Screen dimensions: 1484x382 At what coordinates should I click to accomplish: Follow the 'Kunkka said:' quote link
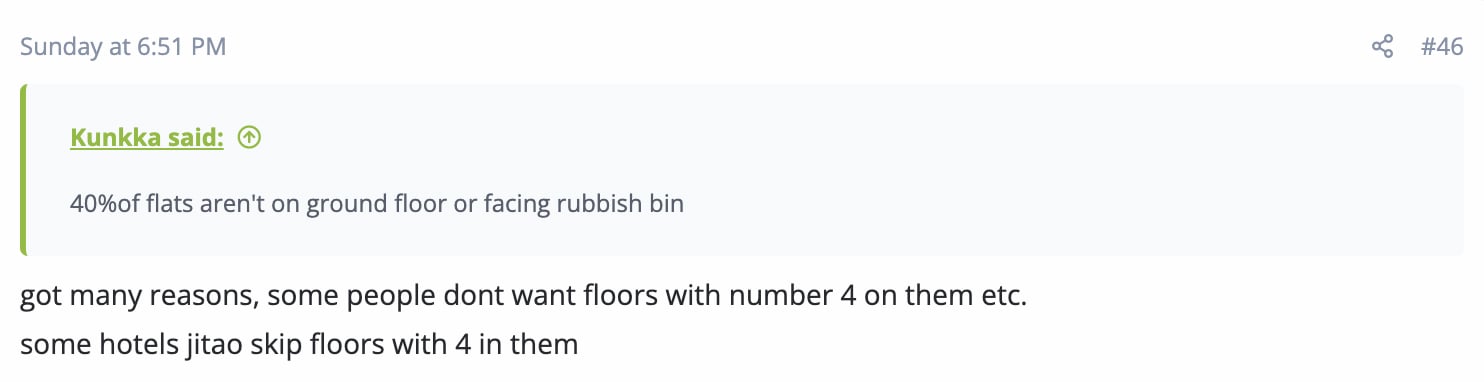tap(147, 138)
